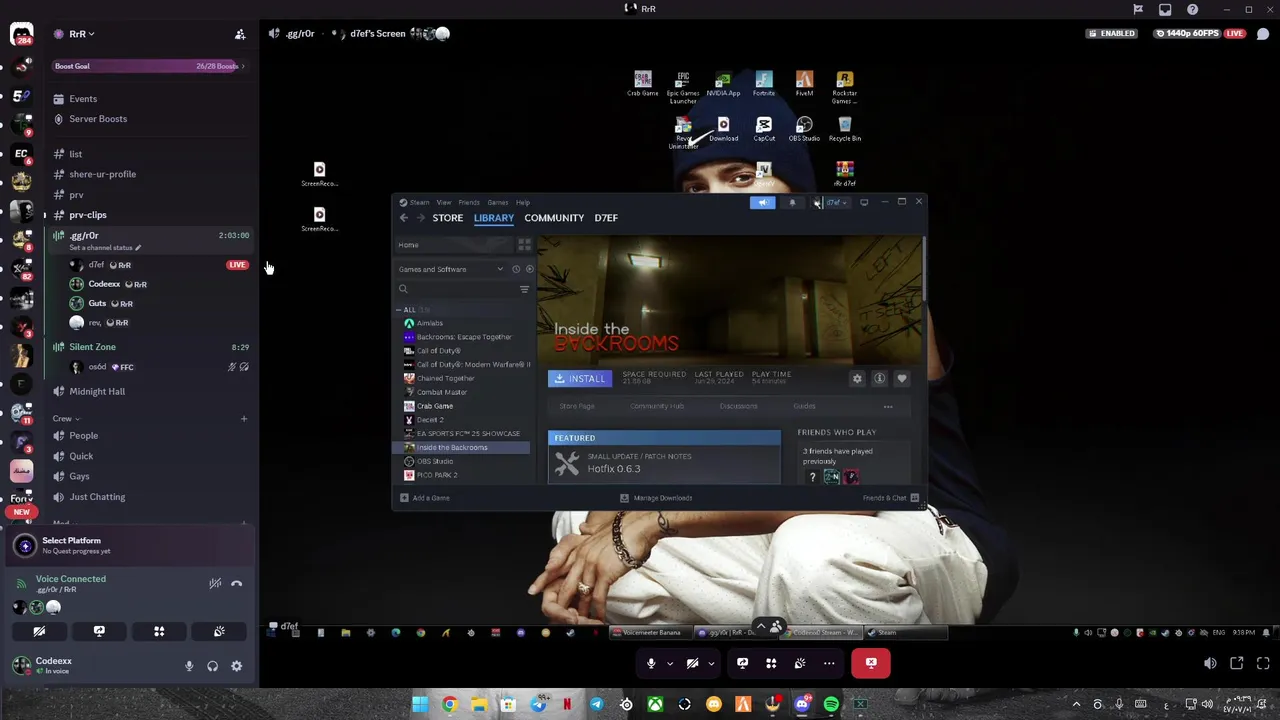Toggle camera in the stream control bar
The image size is (1280, 720).
692,663
